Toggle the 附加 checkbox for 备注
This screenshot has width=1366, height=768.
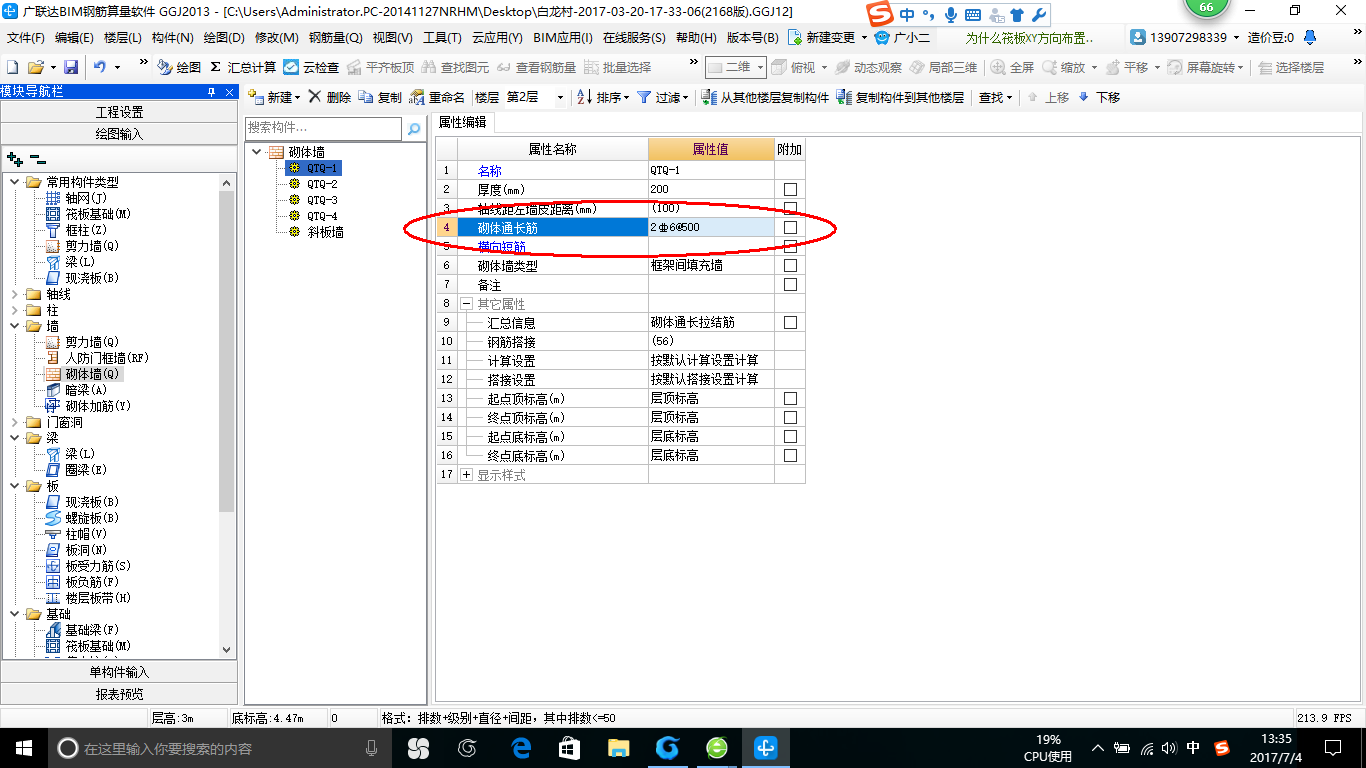(790, 285)
